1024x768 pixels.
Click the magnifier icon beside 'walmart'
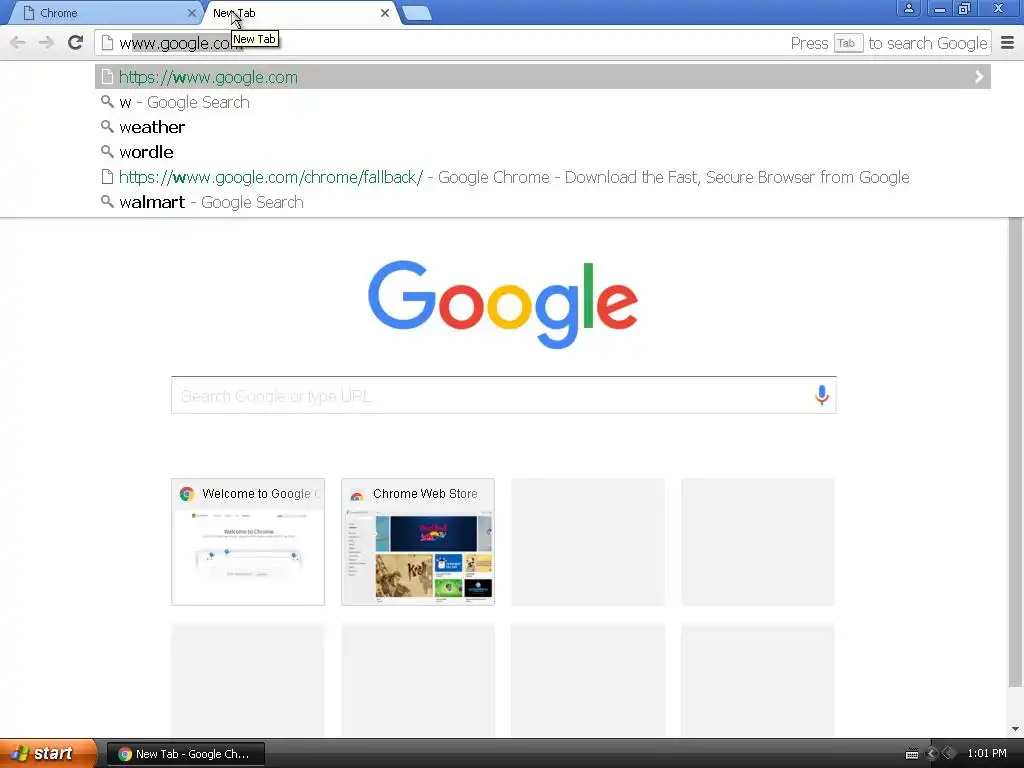coord(107,201)
